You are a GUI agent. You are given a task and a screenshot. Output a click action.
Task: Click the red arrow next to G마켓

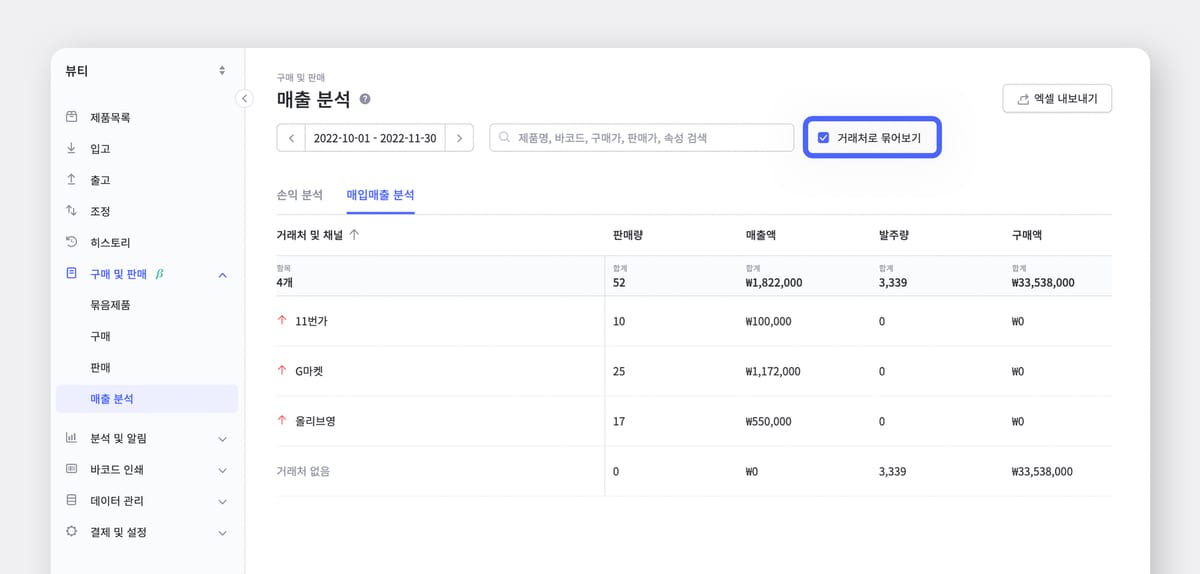click(x=281, y=371)
